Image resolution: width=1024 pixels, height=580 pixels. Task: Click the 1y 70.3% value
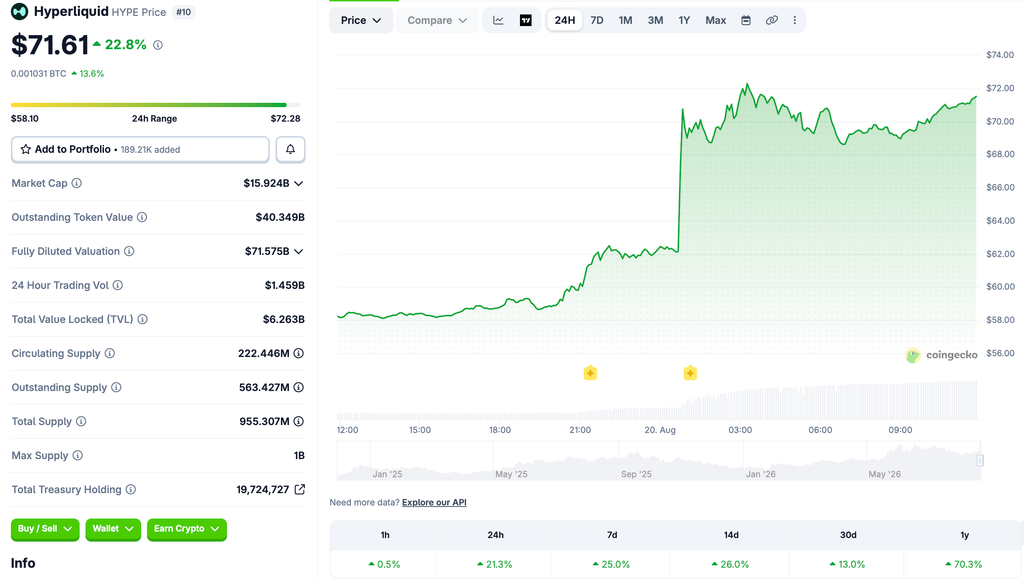[x=964, y=564]
